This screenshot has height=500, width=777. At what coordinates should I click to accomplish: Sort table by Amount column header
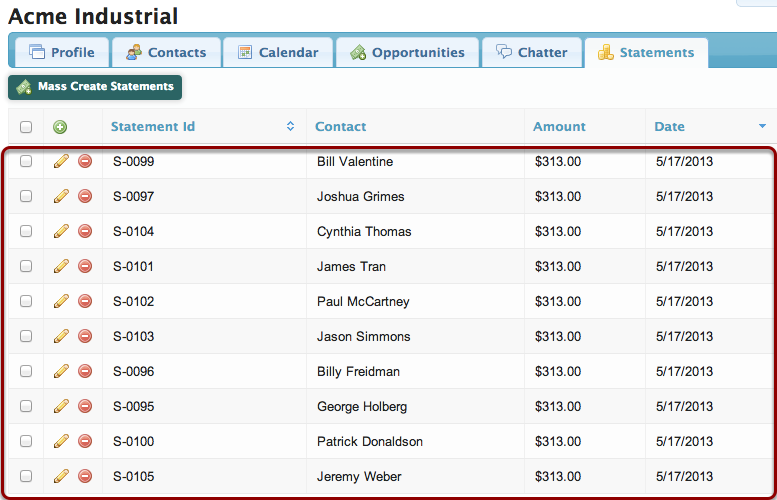point(559,126)
